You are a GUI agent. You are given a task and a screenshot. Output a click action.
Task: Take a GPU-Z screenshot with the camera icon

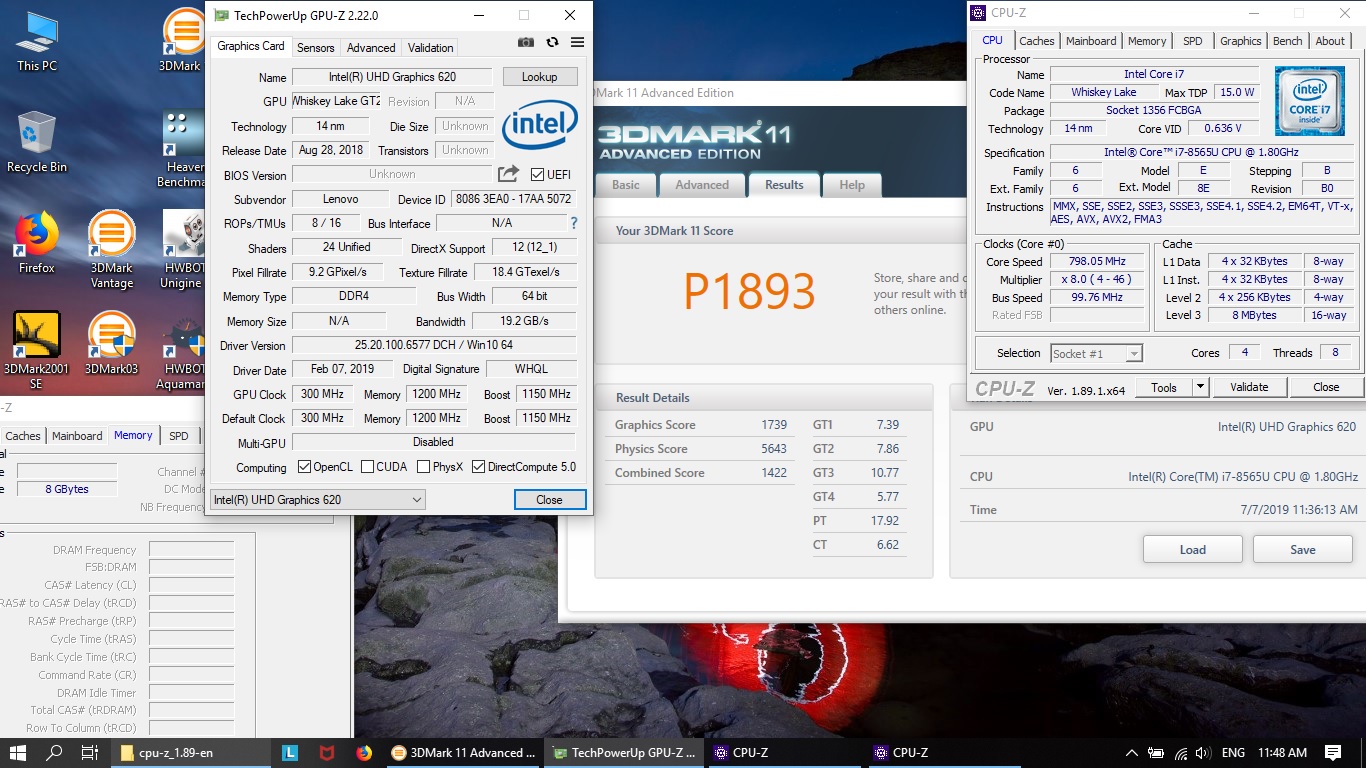526,42
